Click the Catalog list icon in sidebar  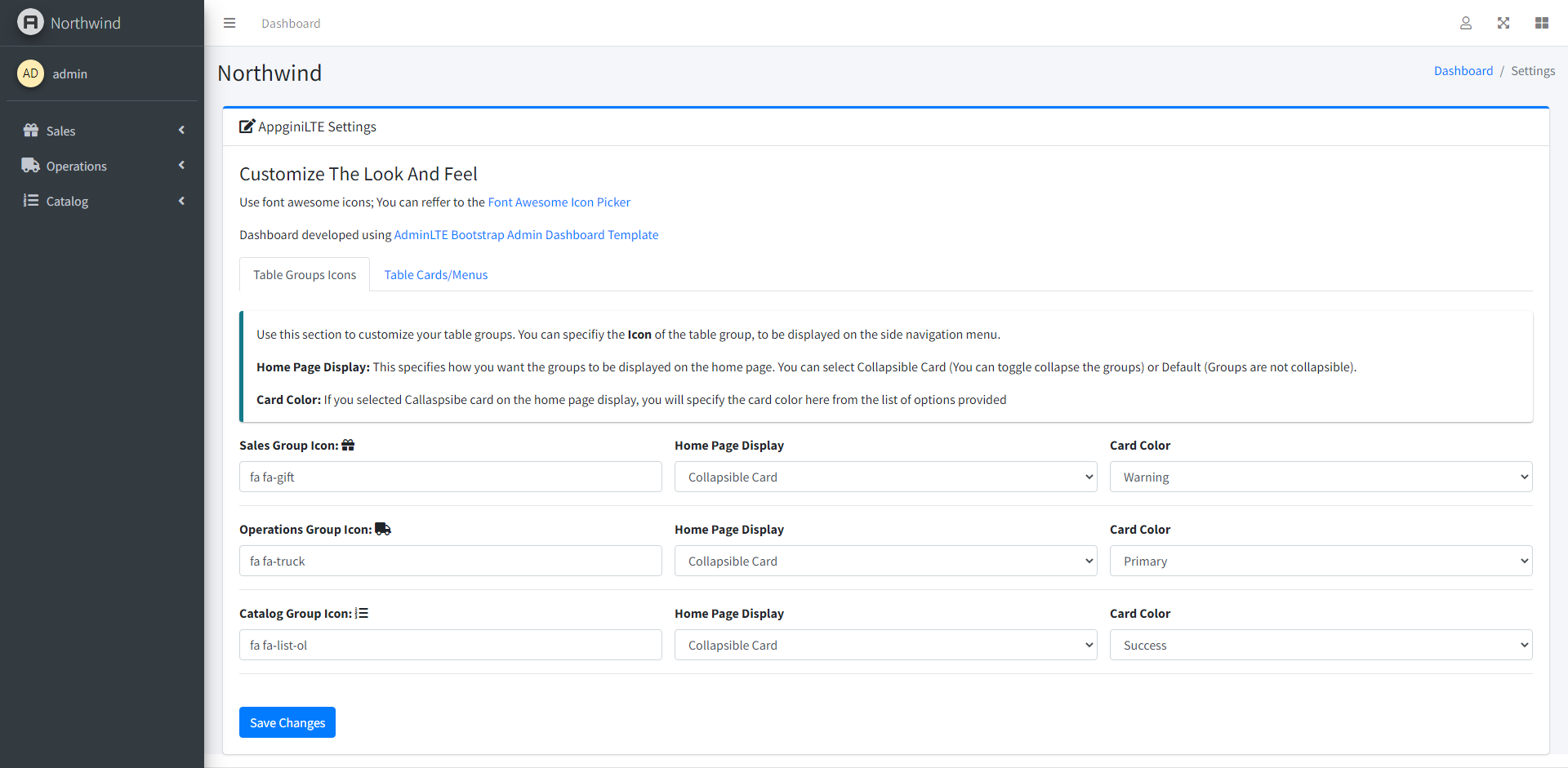pos(31,201)
